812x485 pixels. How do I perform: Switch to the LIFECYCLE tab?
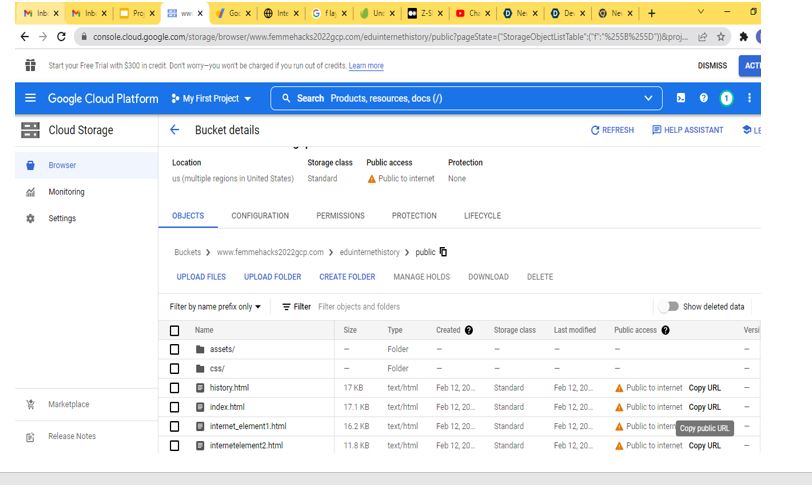pyautogui.click(x=482, y=215)
